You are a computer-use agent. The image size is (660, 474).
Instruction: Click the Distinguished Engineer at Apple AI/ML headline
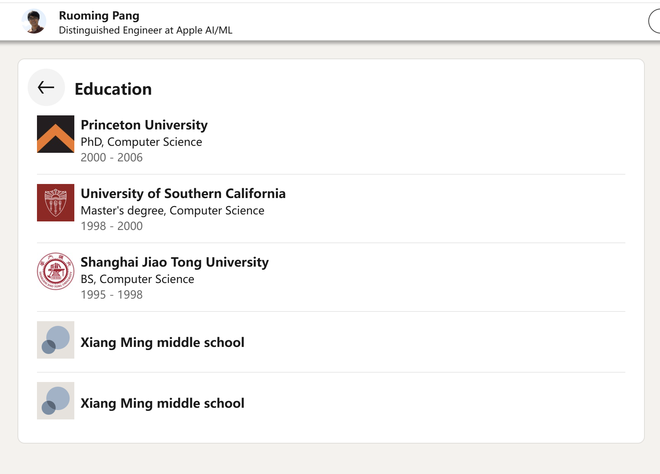pyautogui.click(x=145, y=31)
